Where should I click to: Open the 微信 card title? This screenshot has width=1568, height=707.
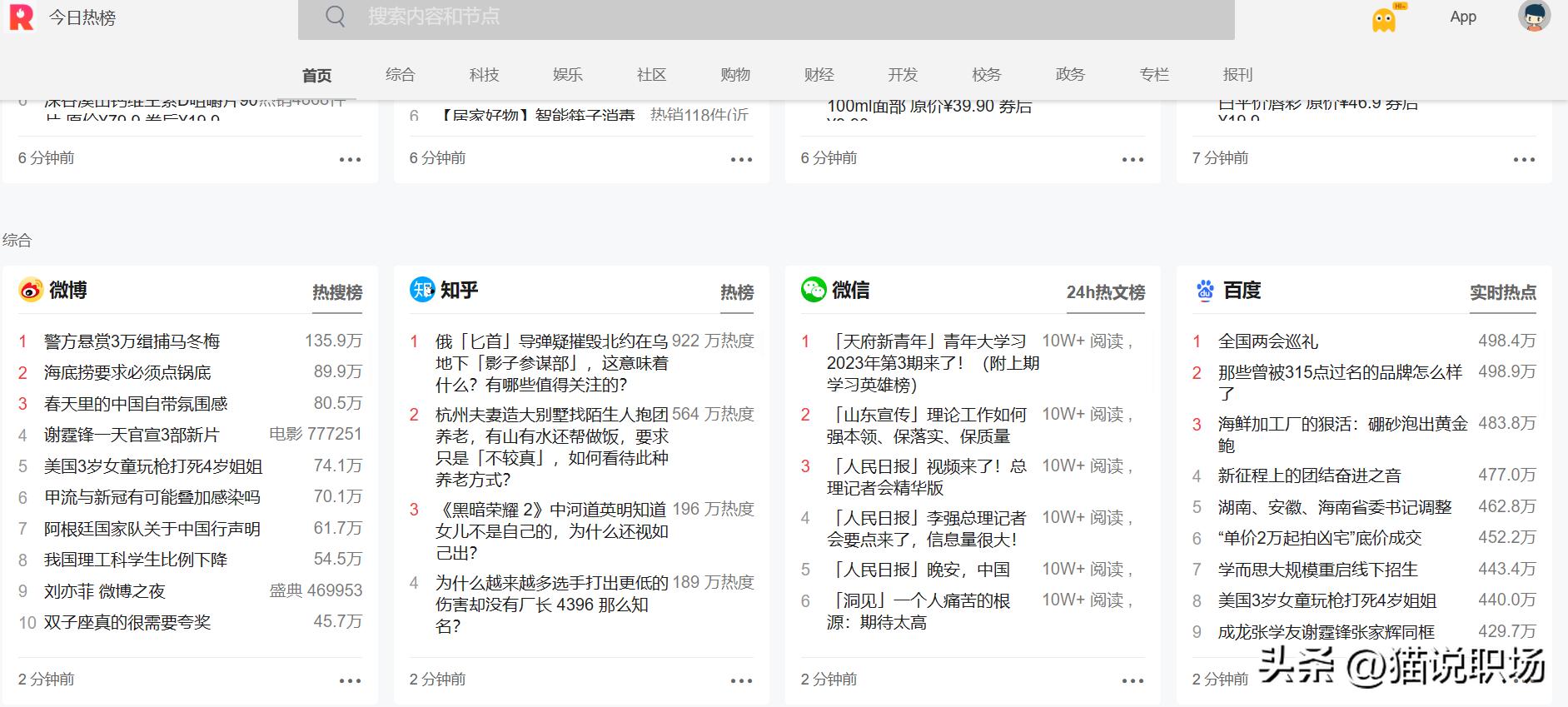tap(851, 290)
